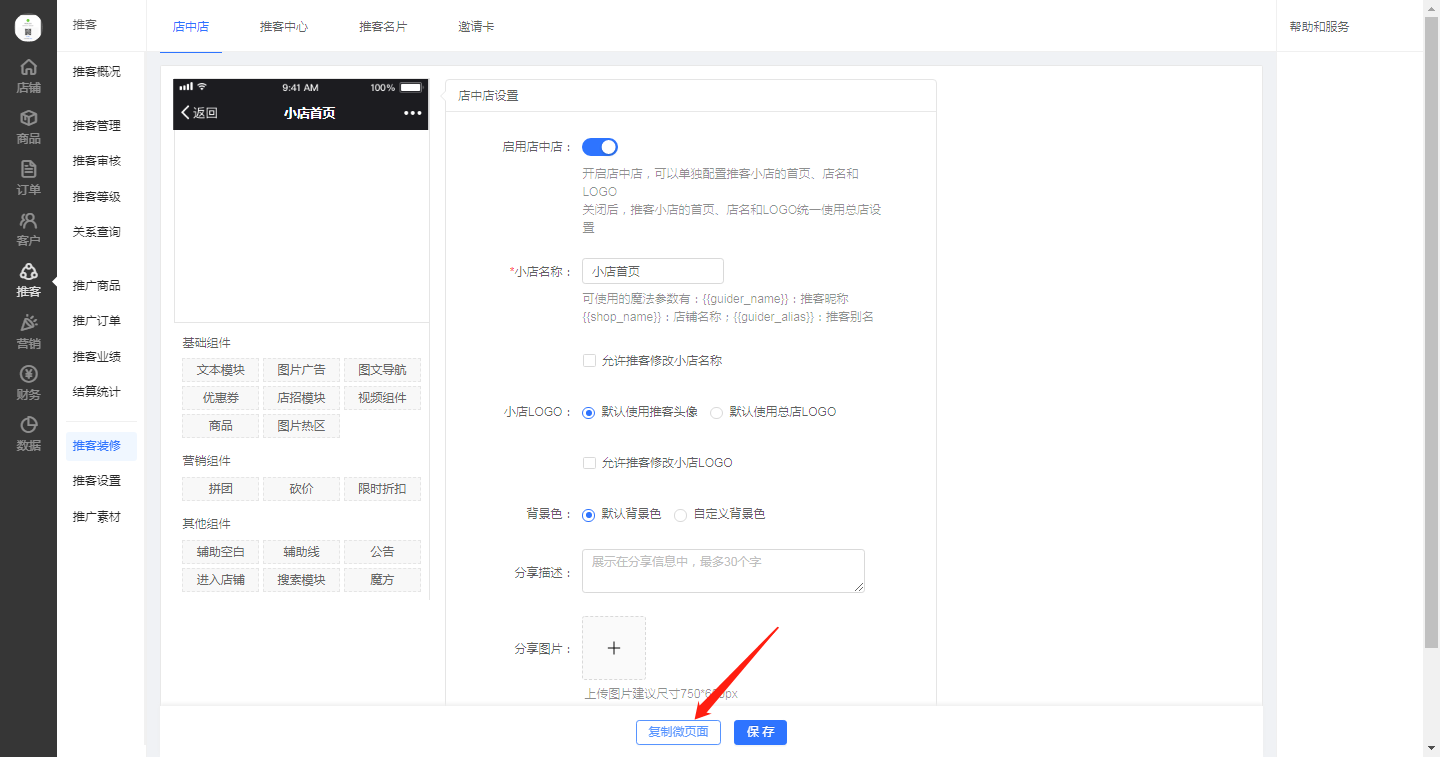Choose 自定义背景色 radio option

pyautogui.click(x=680, y=515)
